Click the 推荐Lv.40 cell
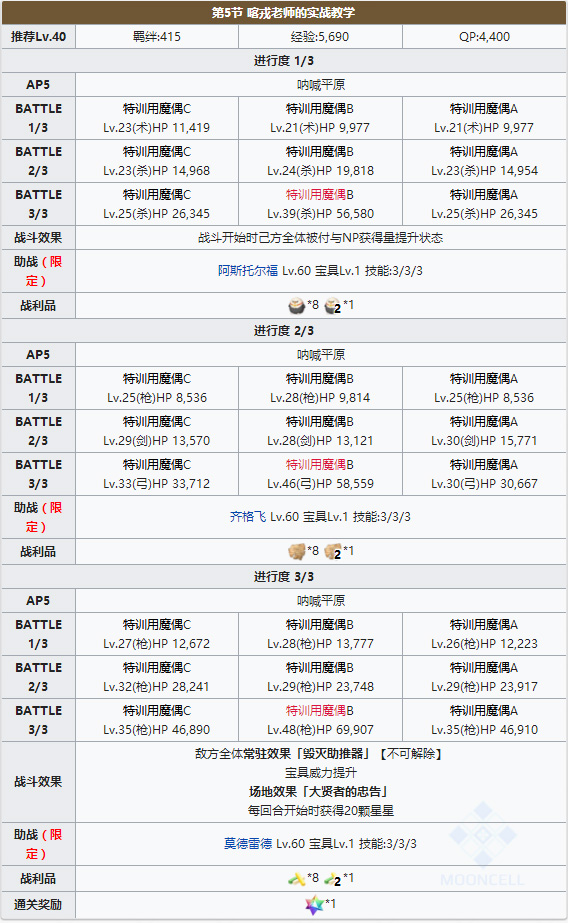Screen dimensions: 568x923 point(38,36)
